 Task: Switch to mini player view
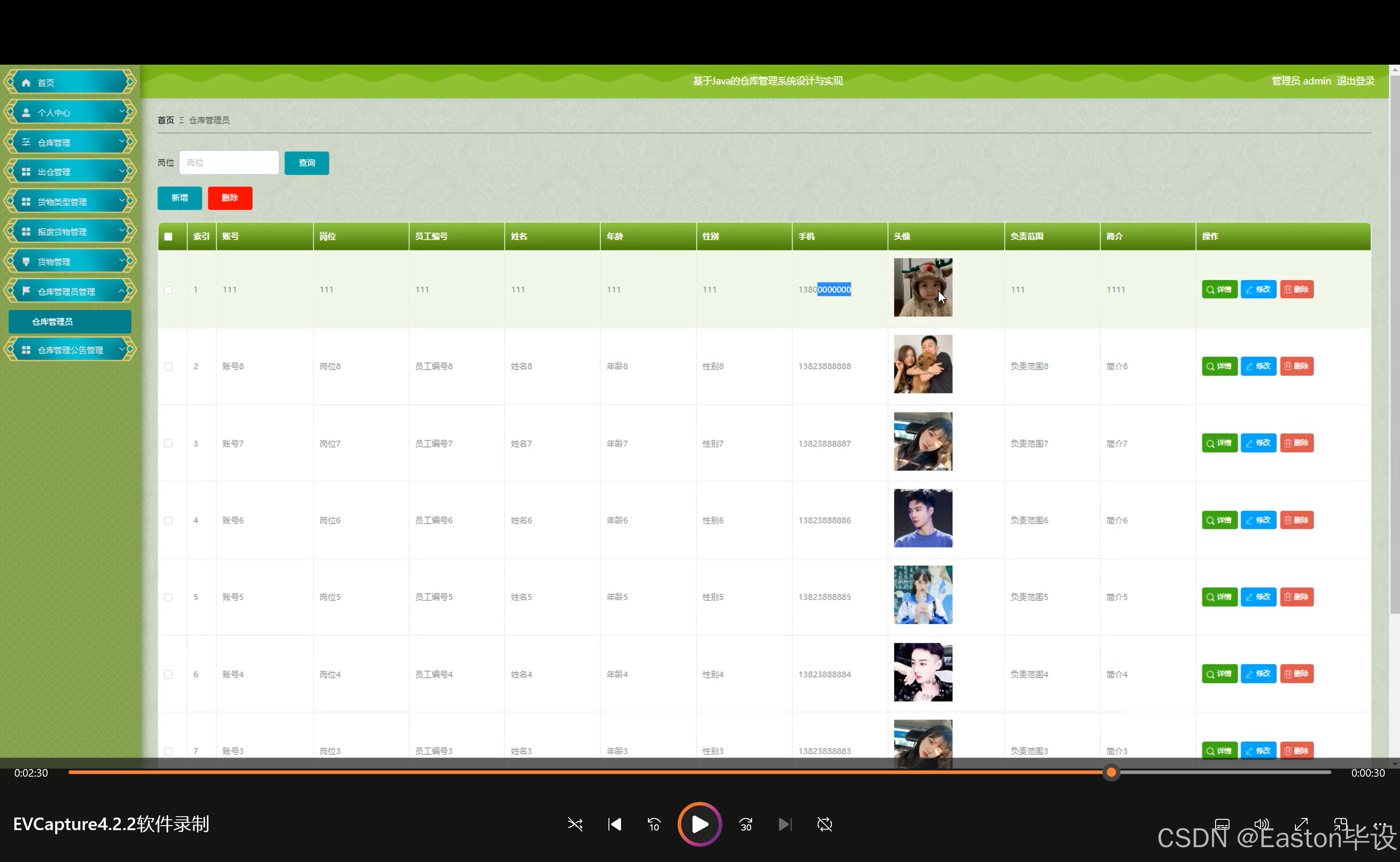click(1340, 824)
